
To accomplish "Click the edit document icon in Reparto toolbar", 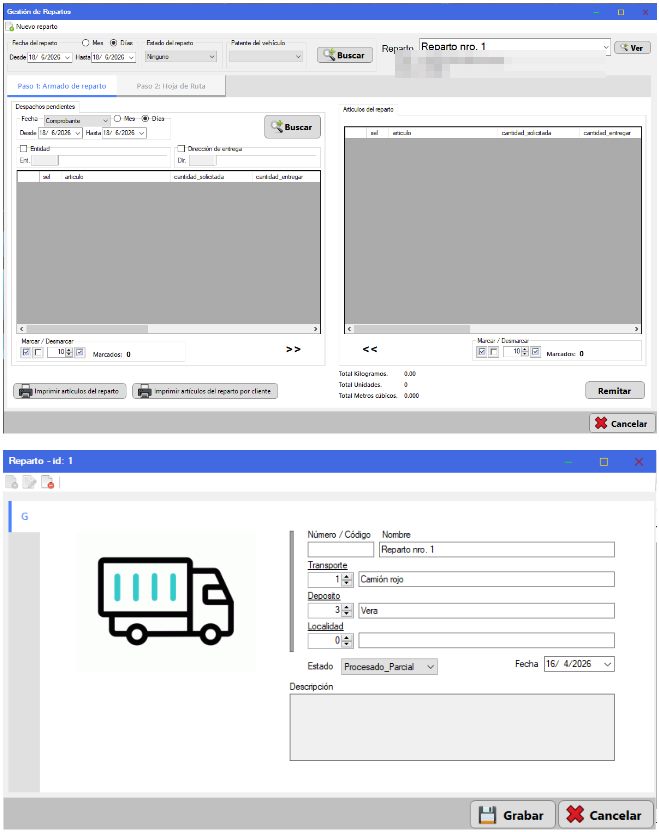I will 29,482.
